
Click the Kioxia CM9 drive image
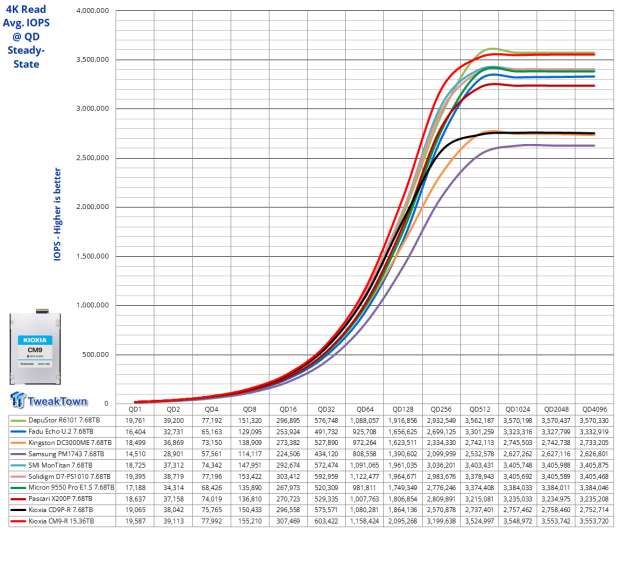point(35,347)
